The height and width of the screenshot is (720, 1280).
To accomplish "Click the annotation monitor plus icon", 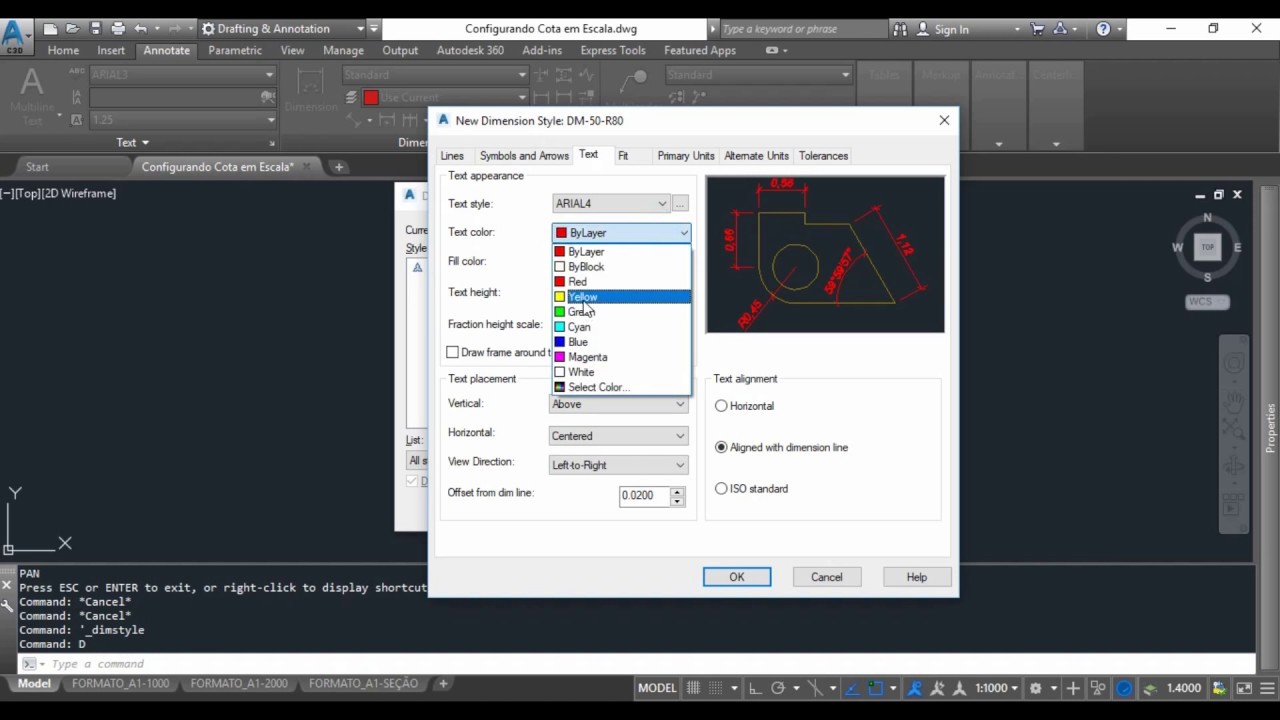I will pyautogui.click(x=1073, y=688).
